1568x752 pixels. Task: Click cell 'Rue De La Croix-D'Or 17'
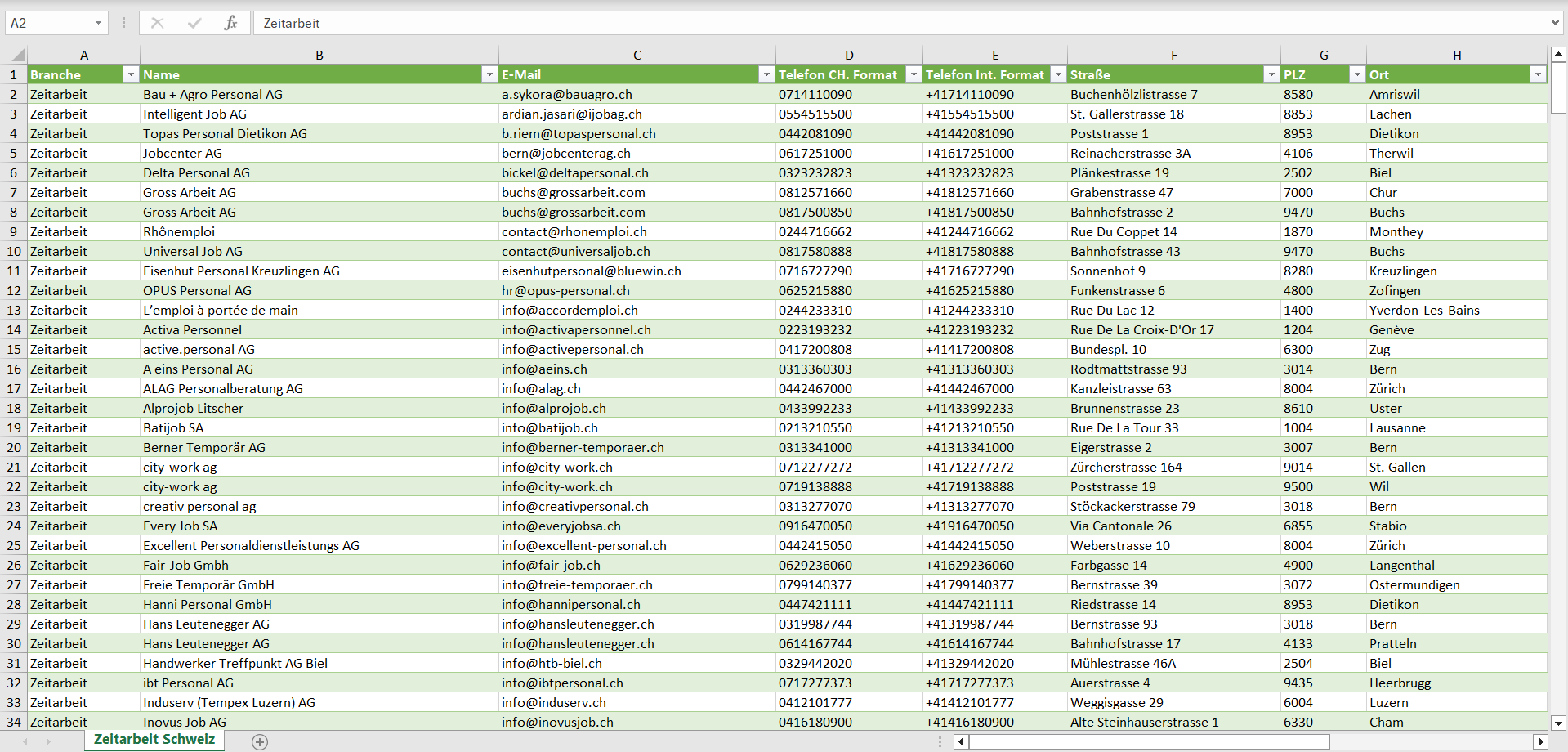(x=1174, y=329)
